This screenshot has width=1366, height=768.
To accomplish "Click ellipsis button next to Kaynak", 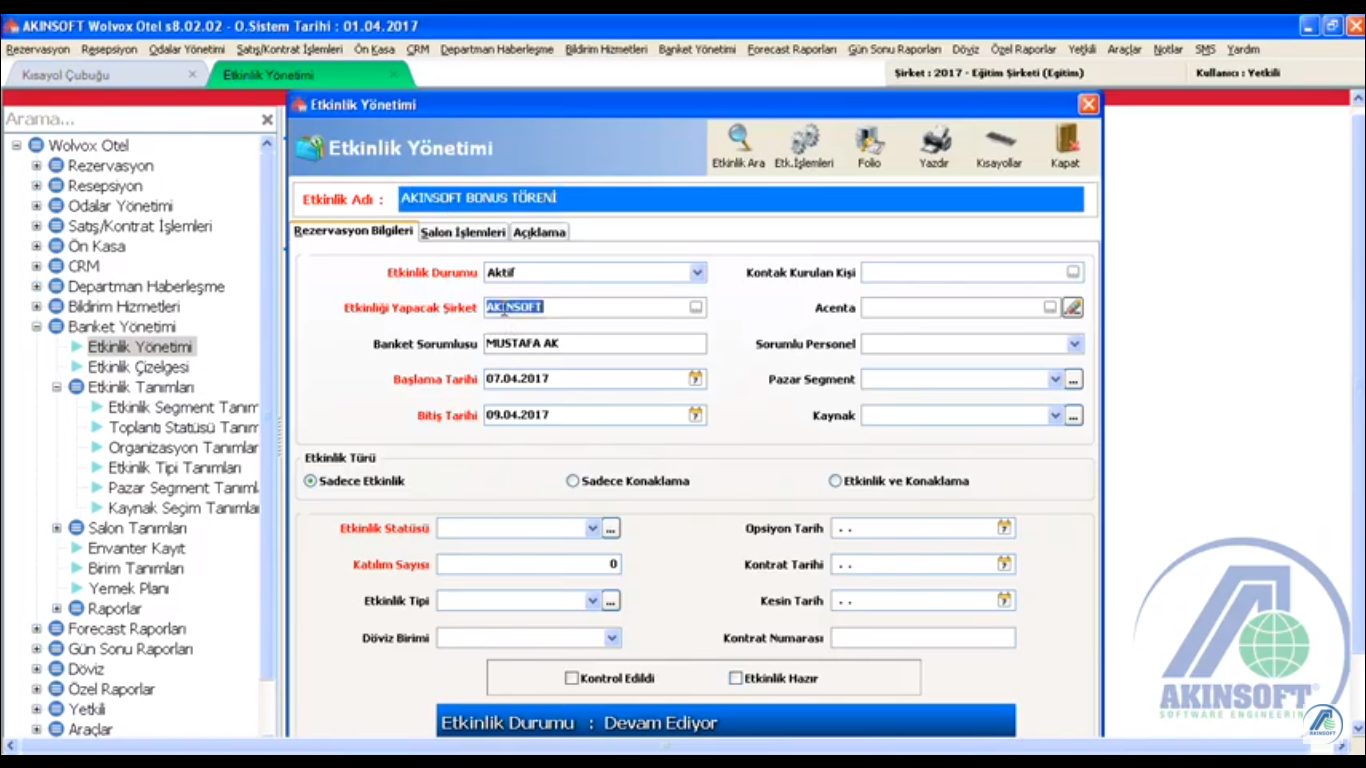I will [1074, 416].
